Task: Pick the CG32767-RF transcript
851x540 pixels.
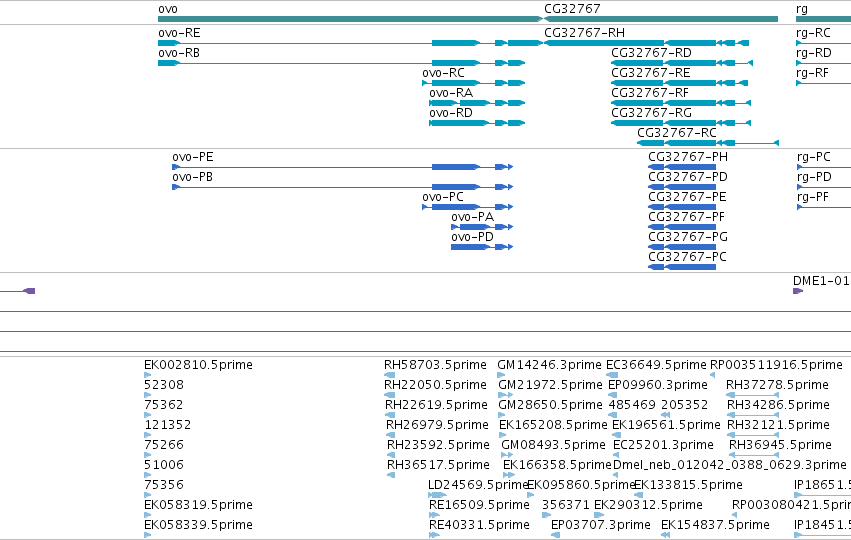Action: [x=681, y=103]
